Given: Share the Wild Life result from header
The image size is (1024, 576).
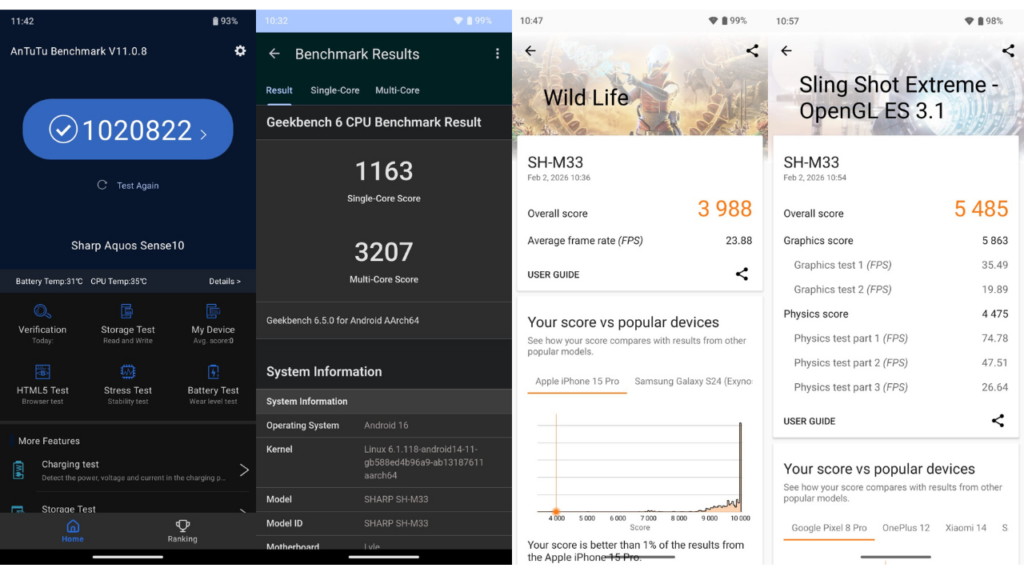Looking at the screenshot, I should (752, 51).
